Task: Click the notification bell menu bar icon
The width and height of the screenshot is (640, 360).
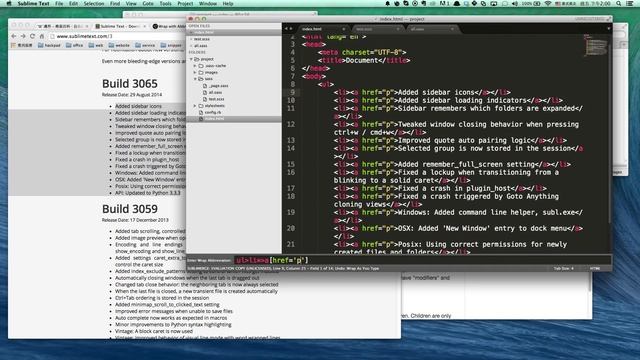Action: (387, 3)
